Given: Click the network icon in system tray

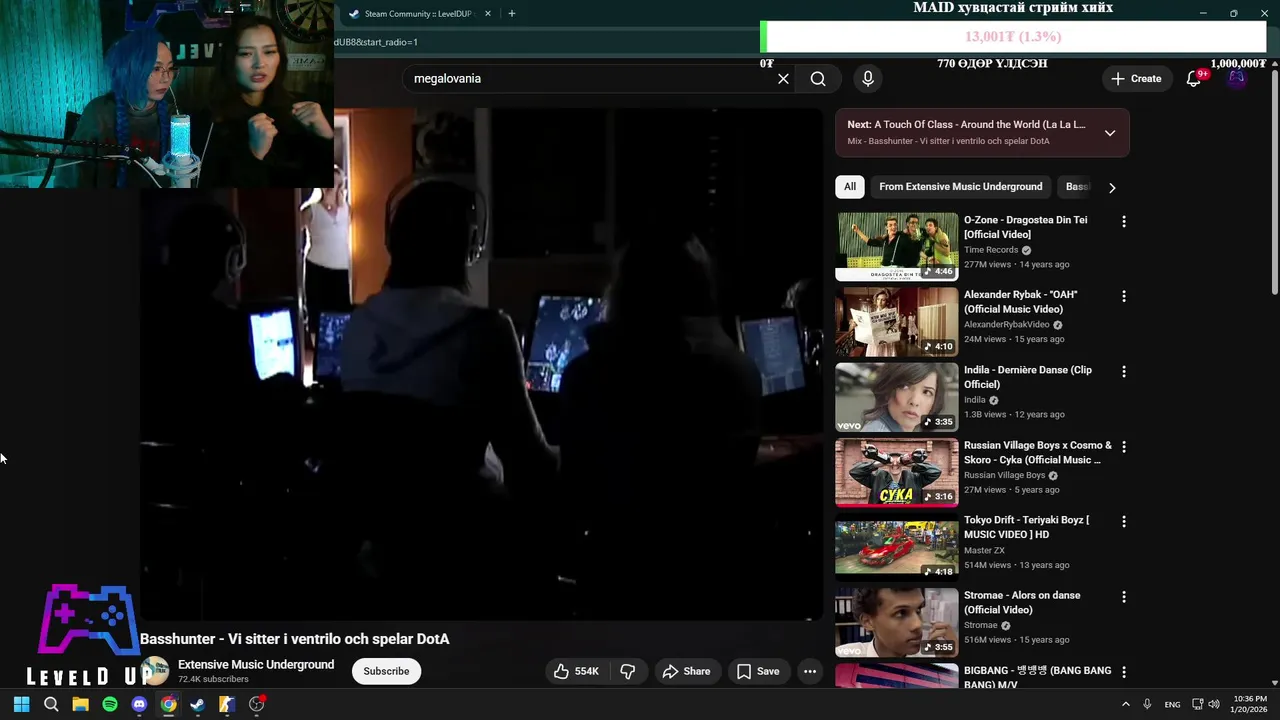Looking at the screenshot, I should (1197, 704).
